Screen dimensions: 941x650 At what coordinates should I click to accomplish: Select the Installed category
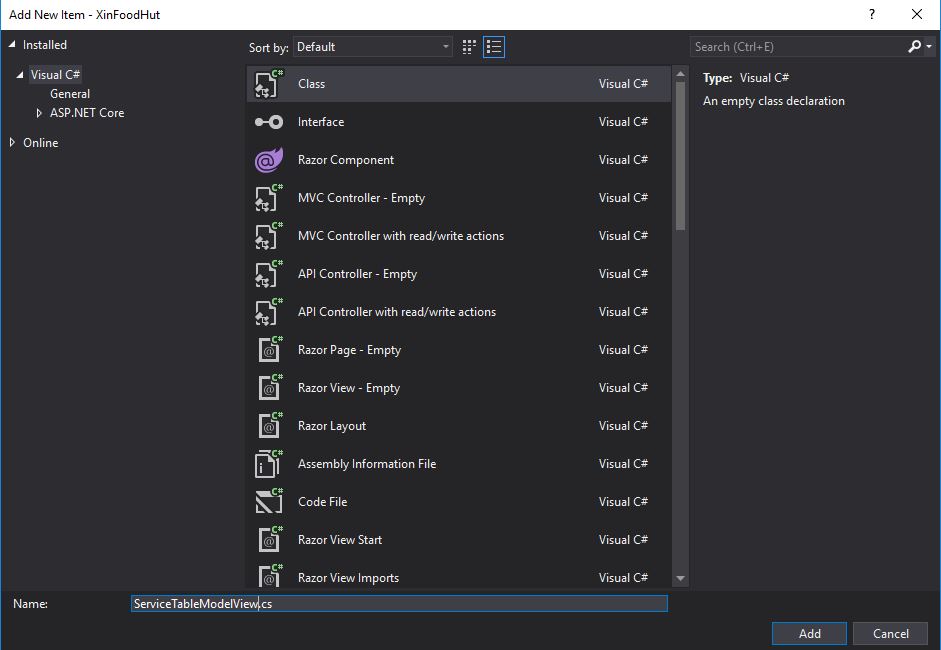coord(45,44)
